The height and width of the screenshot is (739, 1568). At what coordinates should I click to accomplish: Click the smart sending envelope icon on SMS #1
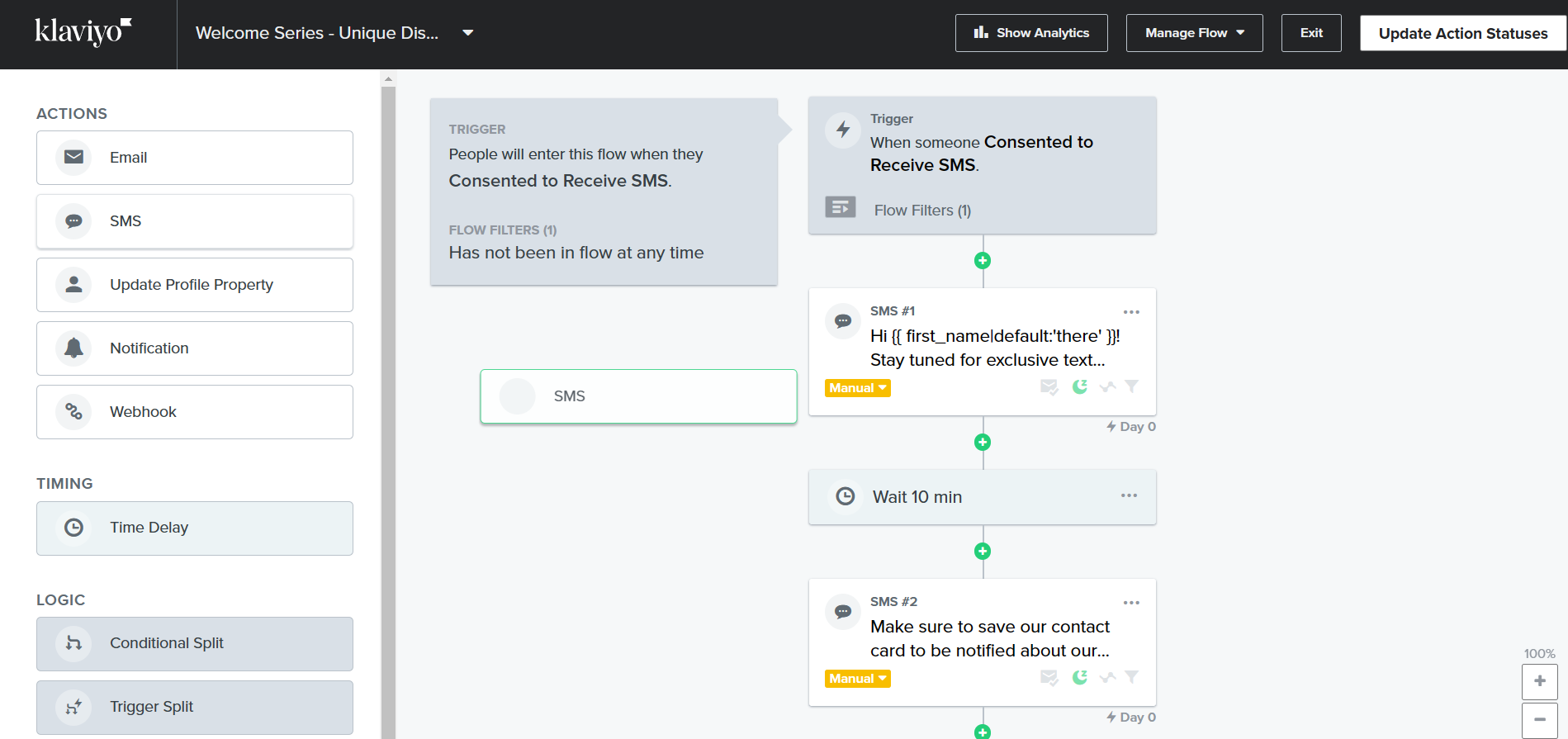[1049, 386]
